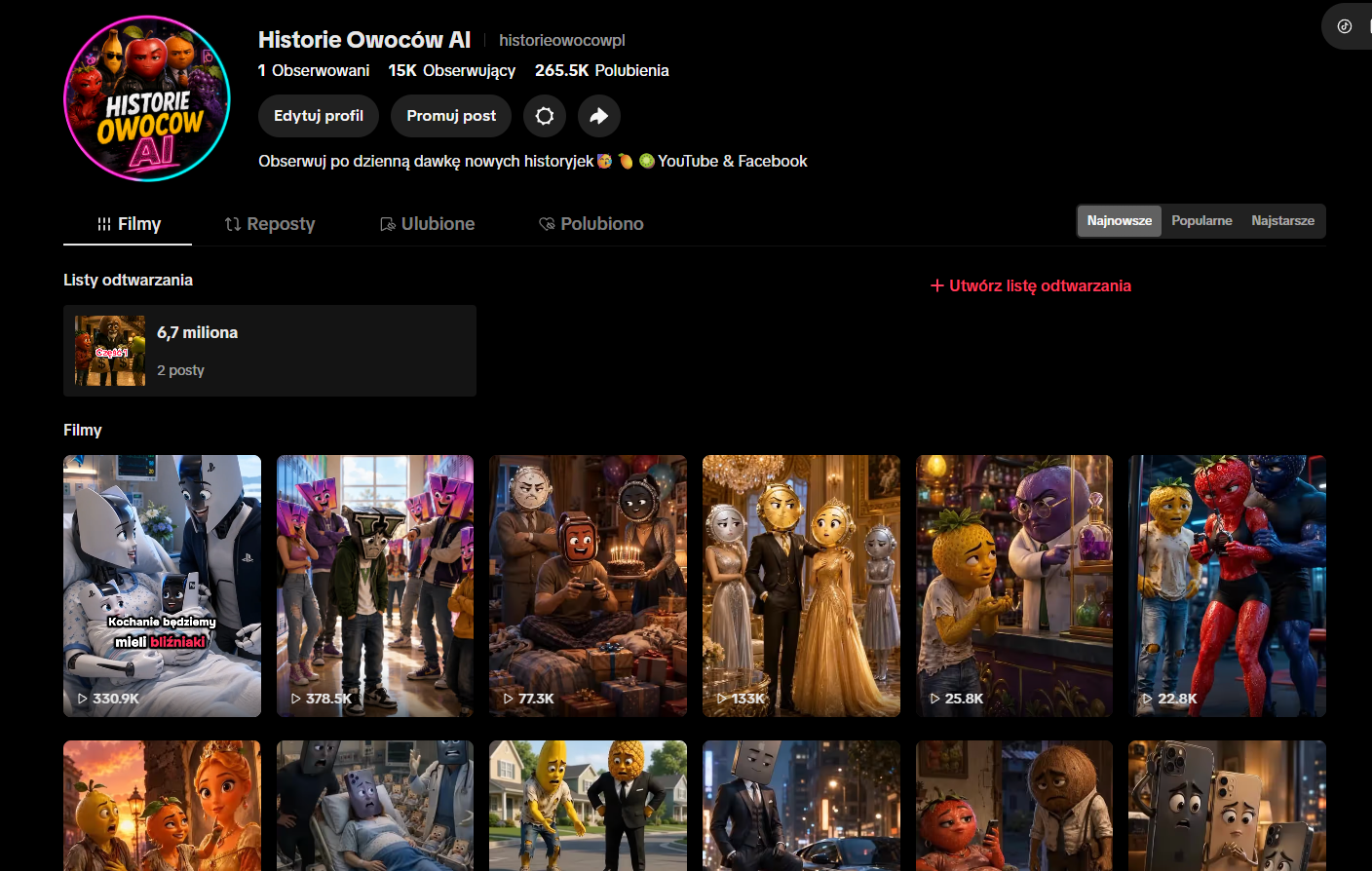Open video with 77.3K views
The image size is (1372, 871).
point(588,586)
